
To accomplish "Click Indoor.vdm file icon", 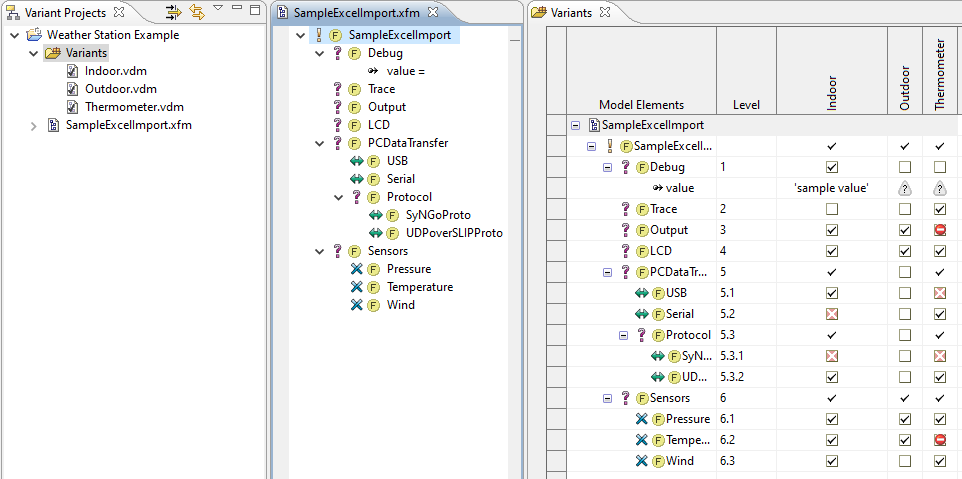I will [73, 71].
